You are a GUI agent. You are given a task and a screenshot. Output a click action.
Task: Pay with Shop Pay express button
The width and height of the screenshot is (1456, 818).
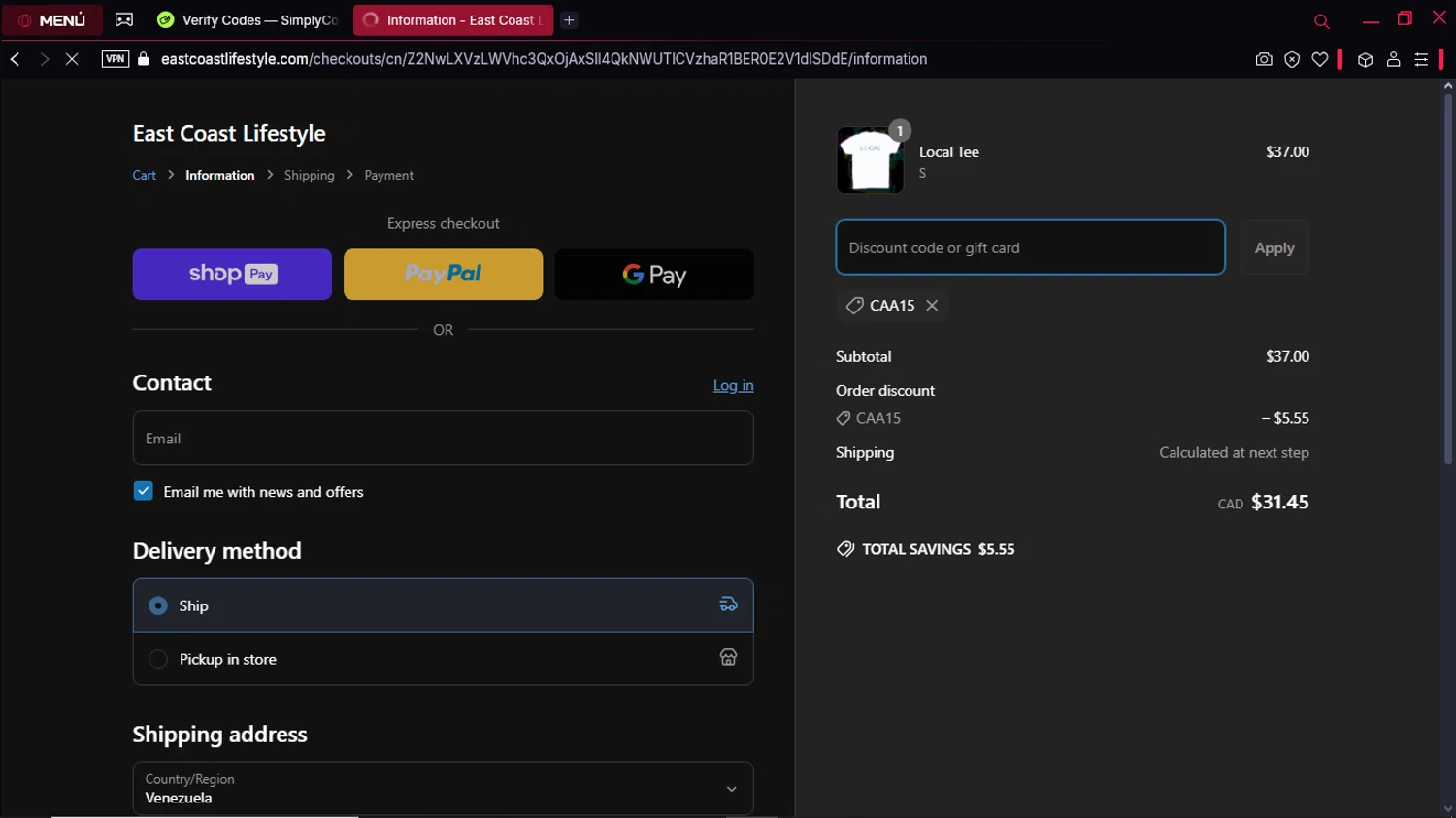coord(232,274)
